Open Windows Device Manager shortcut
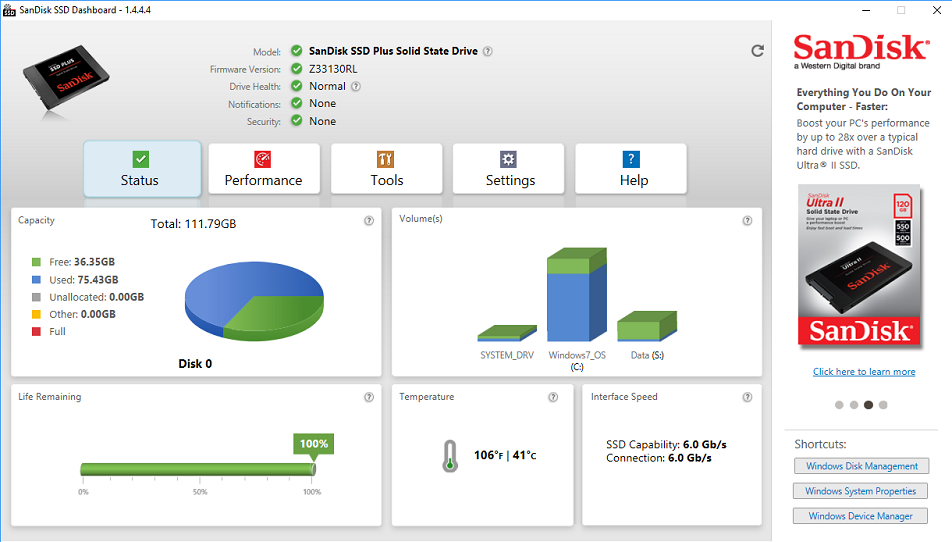The image size is (952, 542). pos(860,516)
